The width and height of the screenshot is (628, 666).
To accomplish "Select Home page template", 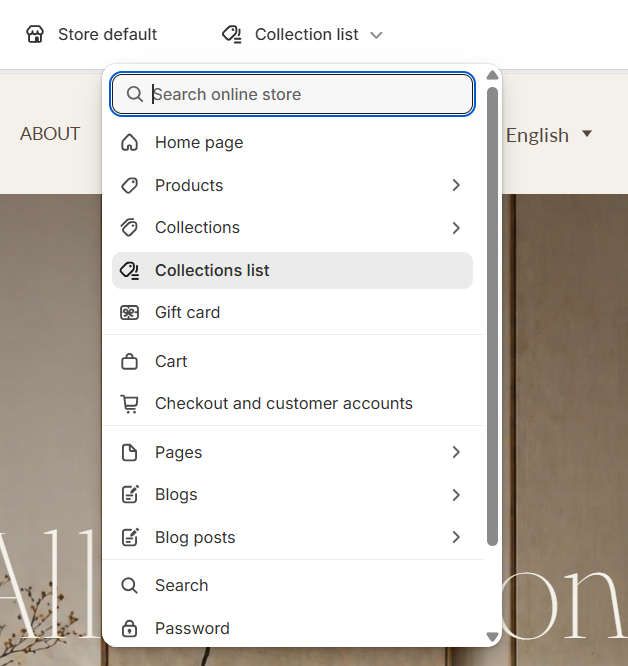I will click(x=292, y=143).
